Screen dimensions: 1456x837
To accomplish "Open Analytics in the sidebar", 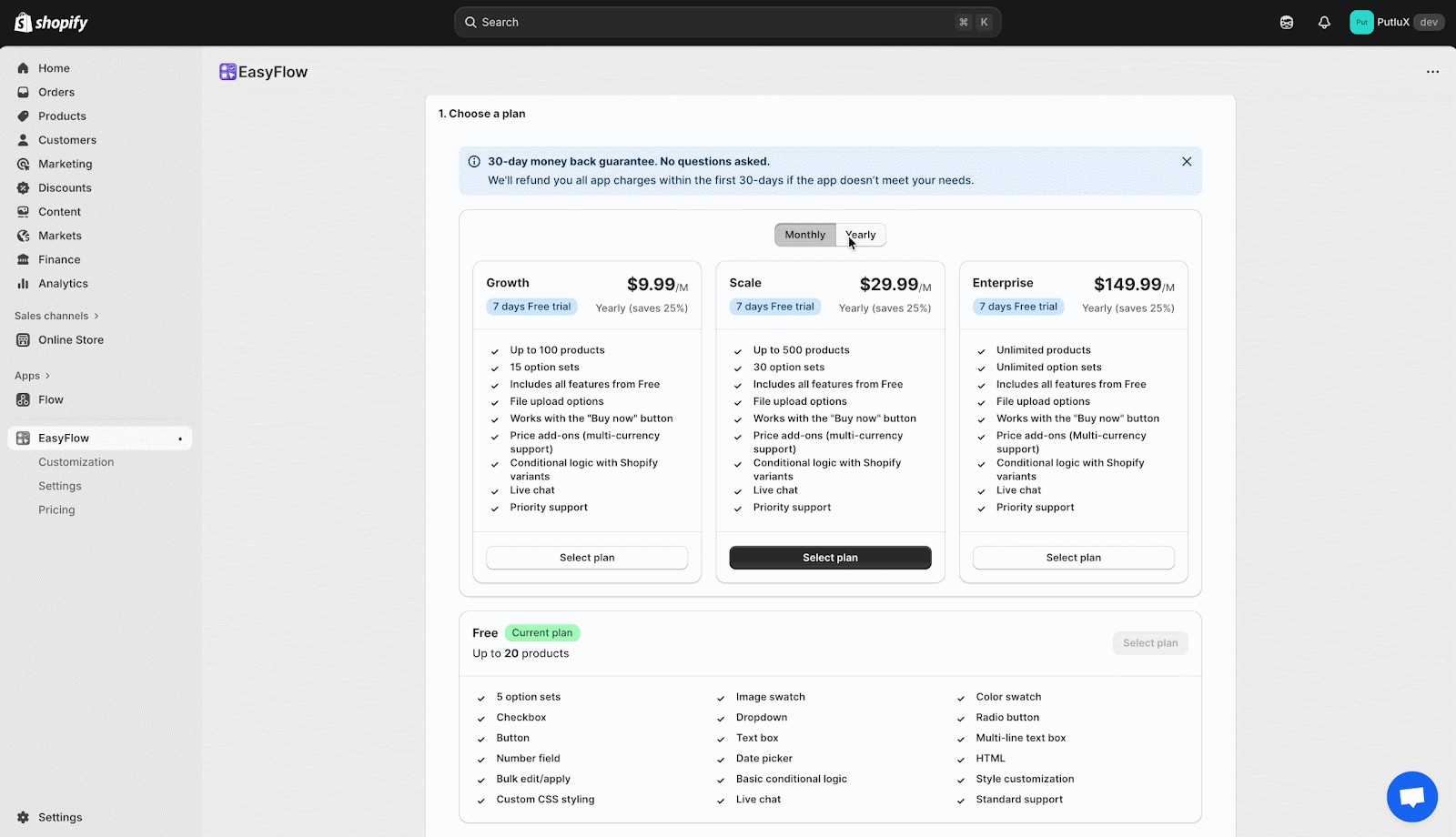I will coord(63,283).
